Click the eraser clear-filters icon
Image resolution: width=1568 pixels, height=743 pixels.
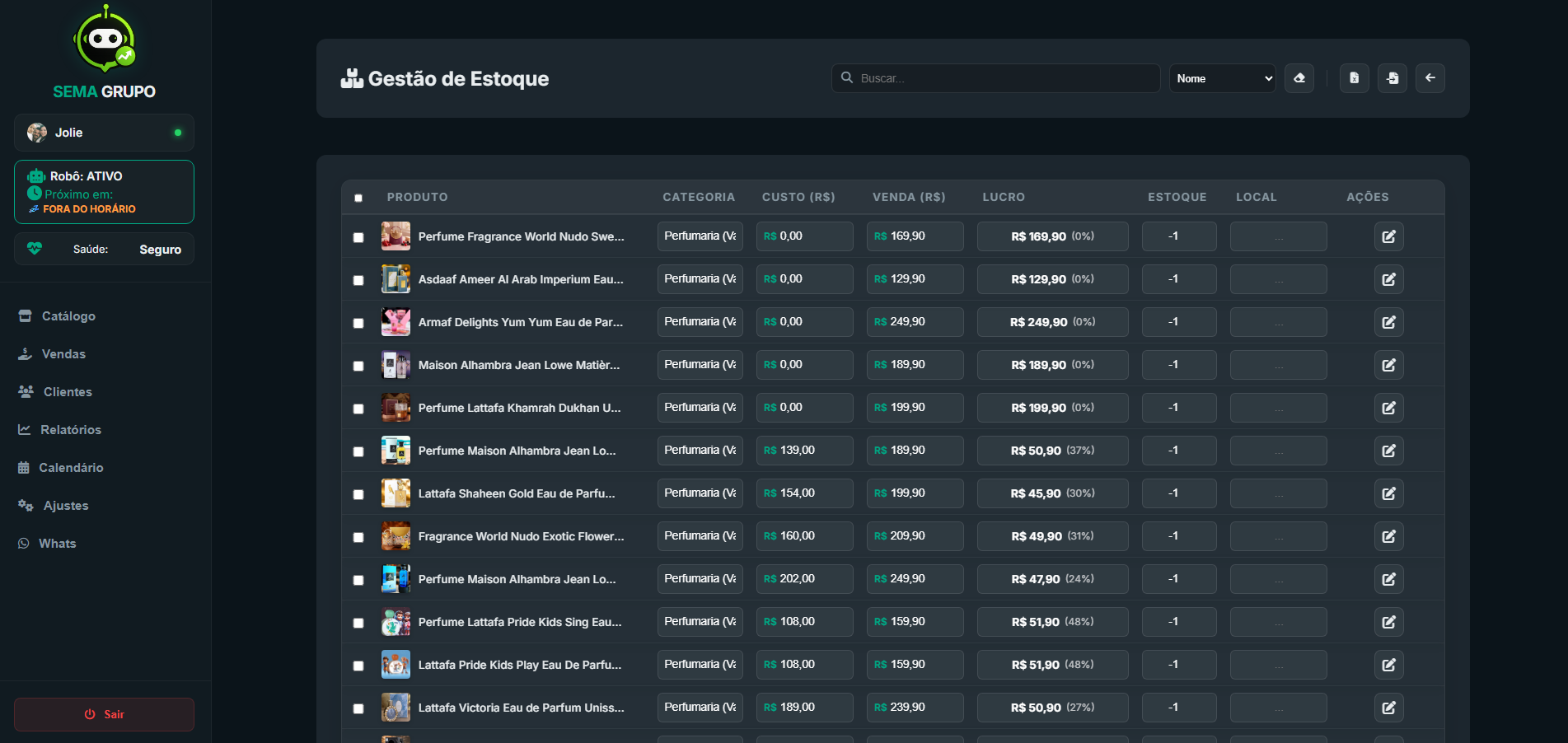click(x=1299, y=78)
